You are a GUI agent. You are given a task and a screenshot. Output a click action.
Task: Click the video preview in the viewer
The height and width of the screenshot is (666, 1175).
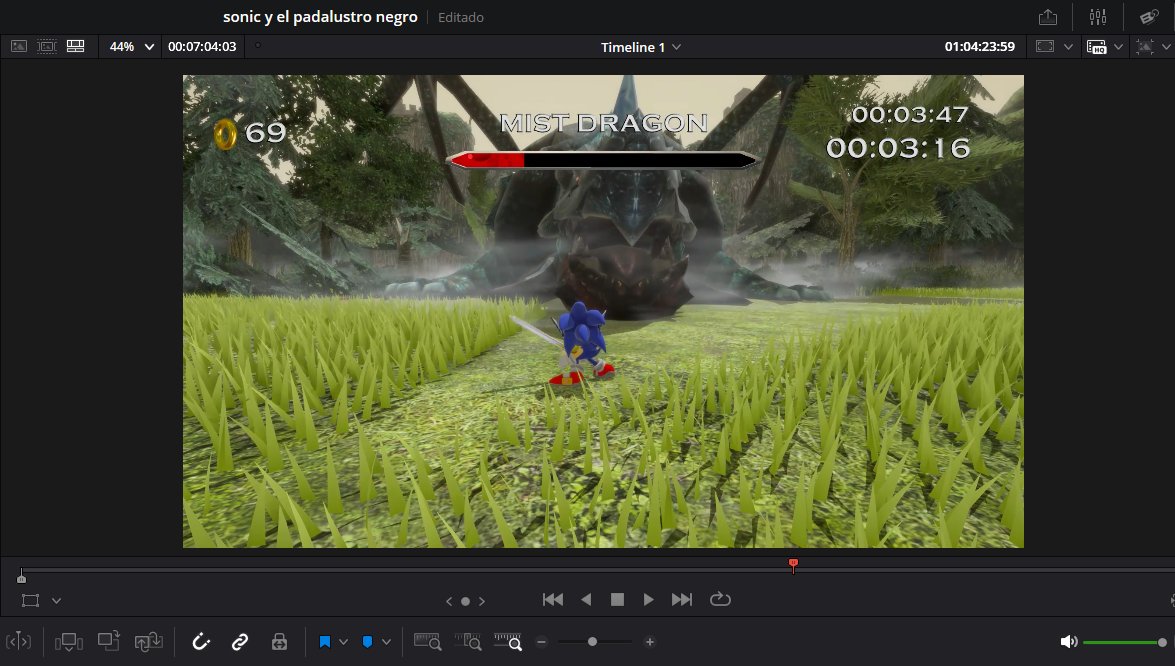pos(603,311)
